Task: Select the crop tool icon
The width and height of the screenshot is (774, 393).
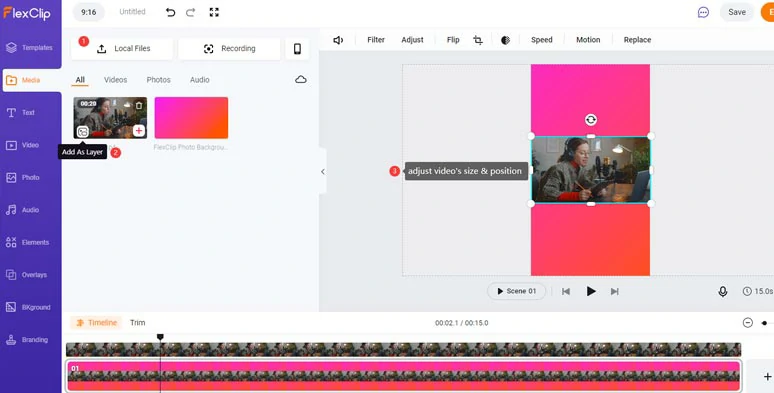Action: pos(478,40)
